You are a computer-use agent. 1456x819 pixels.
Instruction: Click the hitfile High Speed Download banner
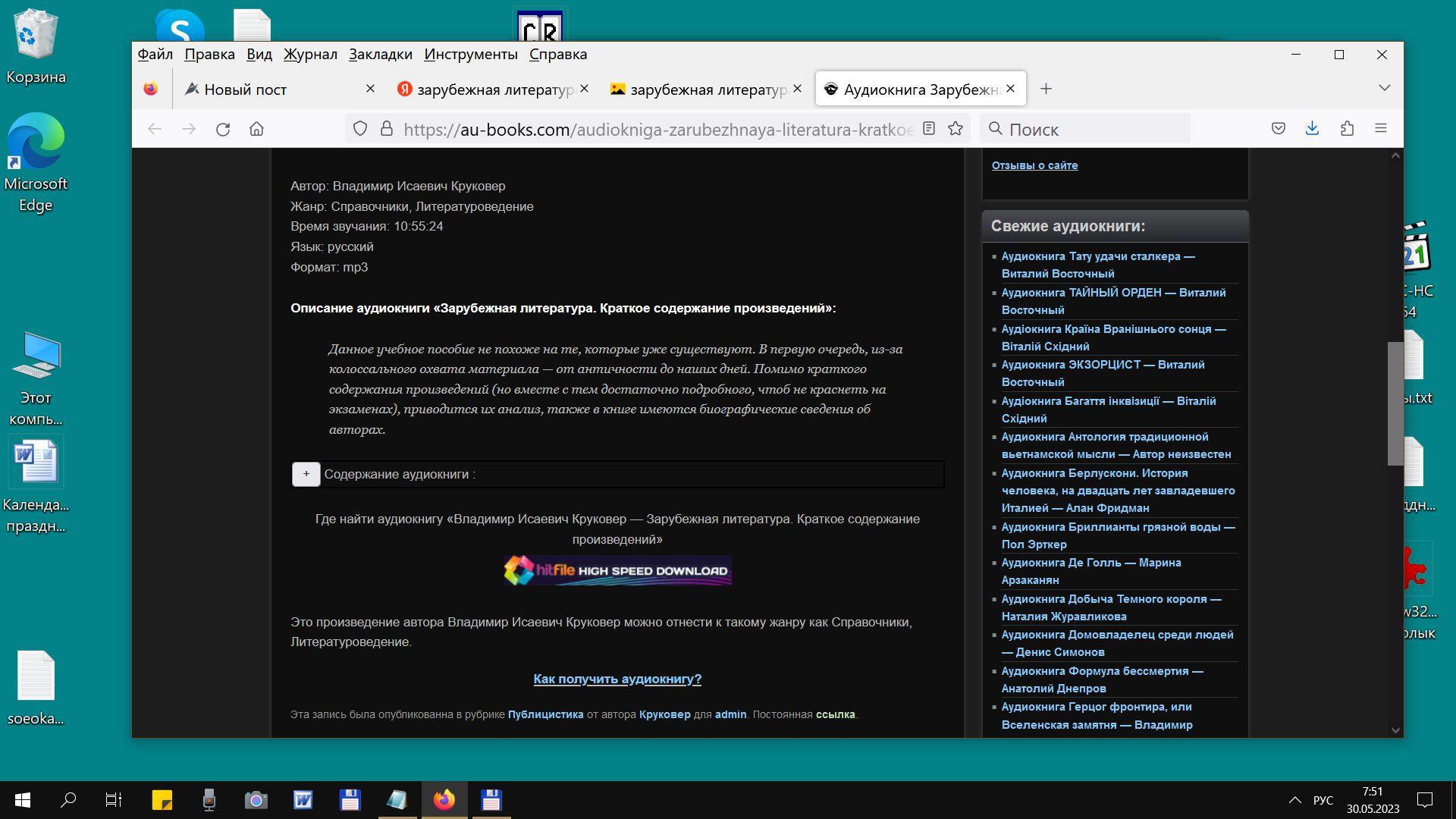(x=617, y=571)
